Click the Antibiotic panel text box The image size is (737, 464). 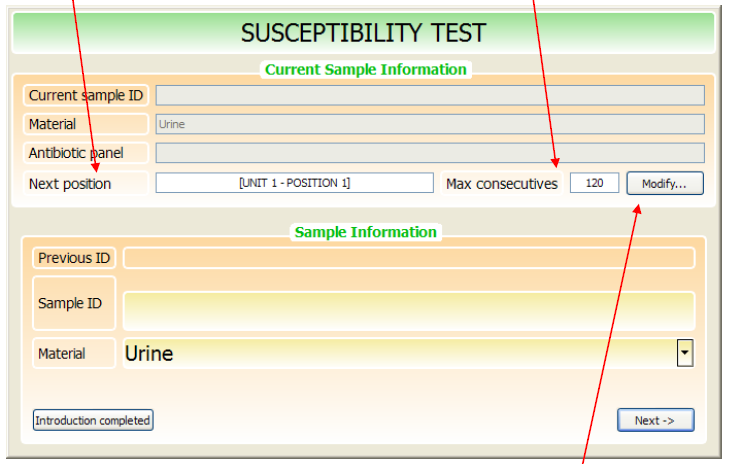point(430,153)
